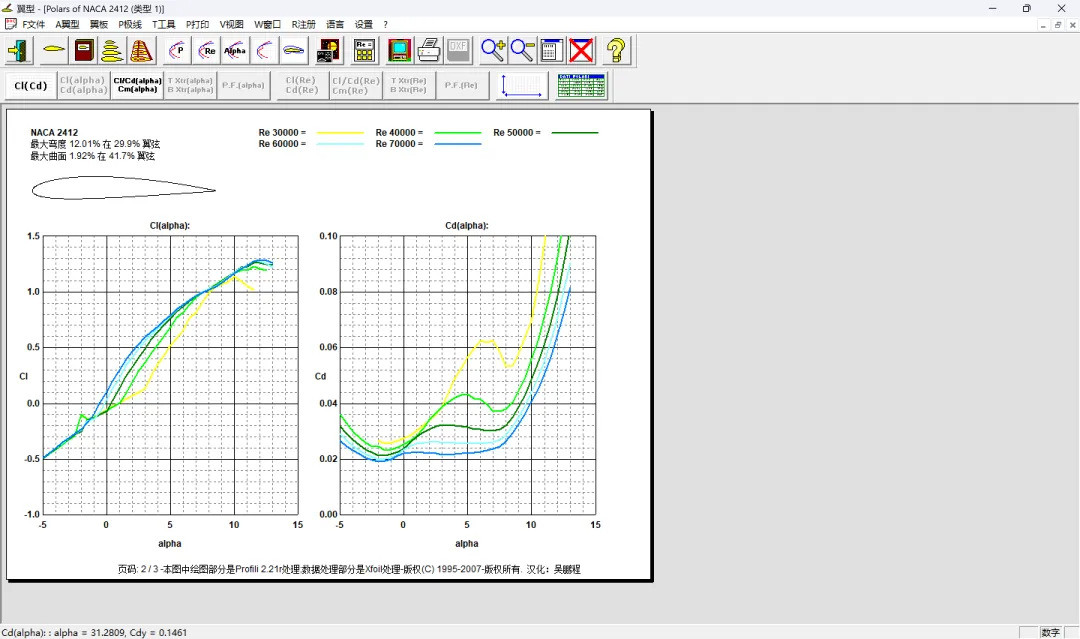This screenshot has height=639, width=1080.
Task: Click the Re 70000 blue legend line
Action: pos(457,144)
